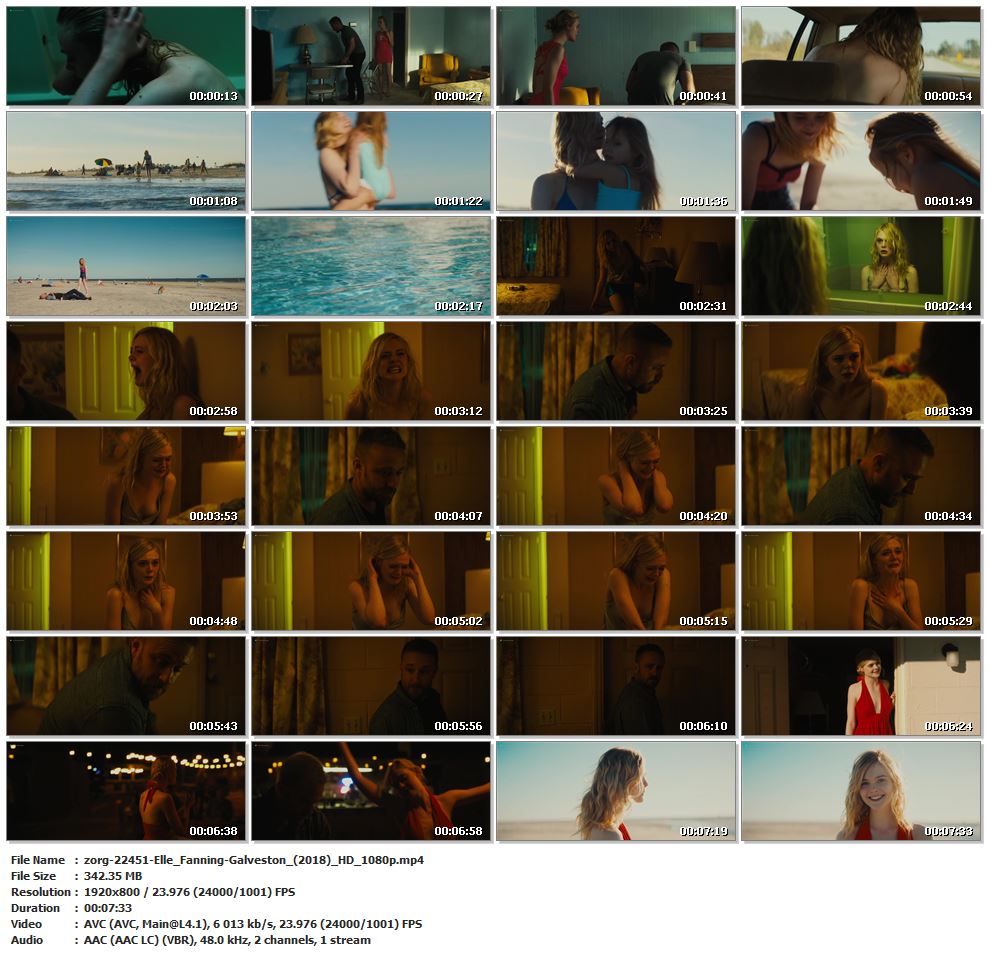Click the thumbnail marked 00:04:07
The image size is (987, 953).
pos(371,476)
